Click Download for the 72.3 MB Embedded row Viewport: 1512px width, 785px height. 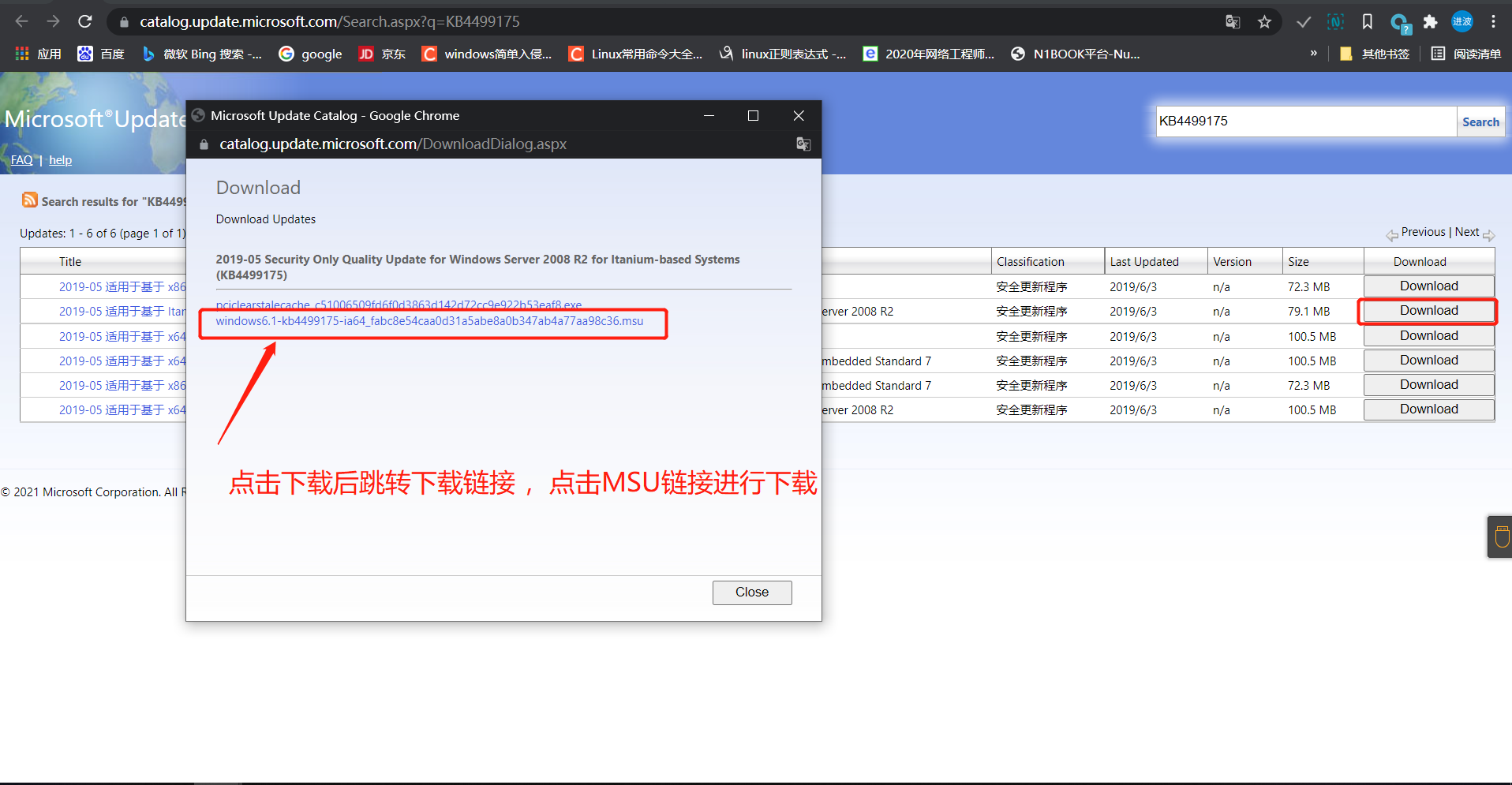point(1429,384)
